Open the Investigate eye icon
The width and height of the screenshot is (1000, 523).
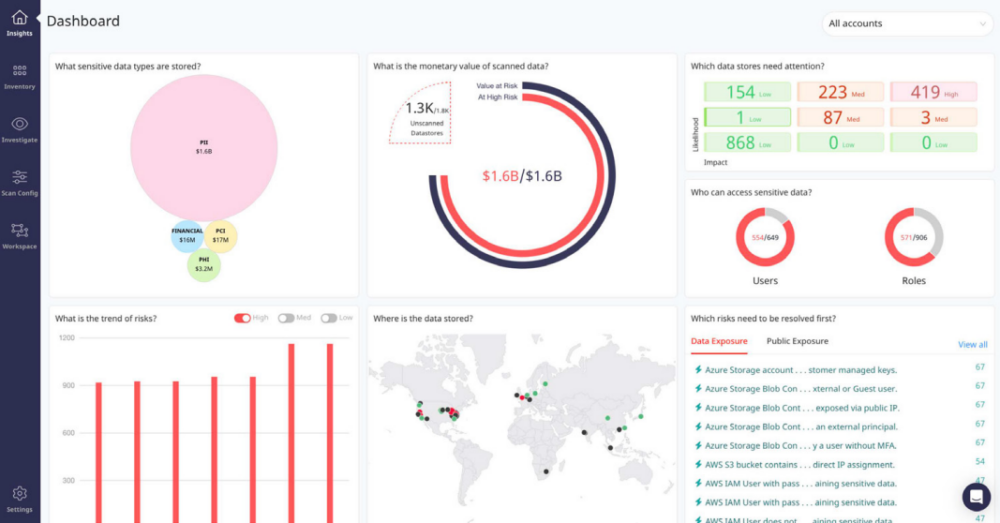tap(19, 124)
